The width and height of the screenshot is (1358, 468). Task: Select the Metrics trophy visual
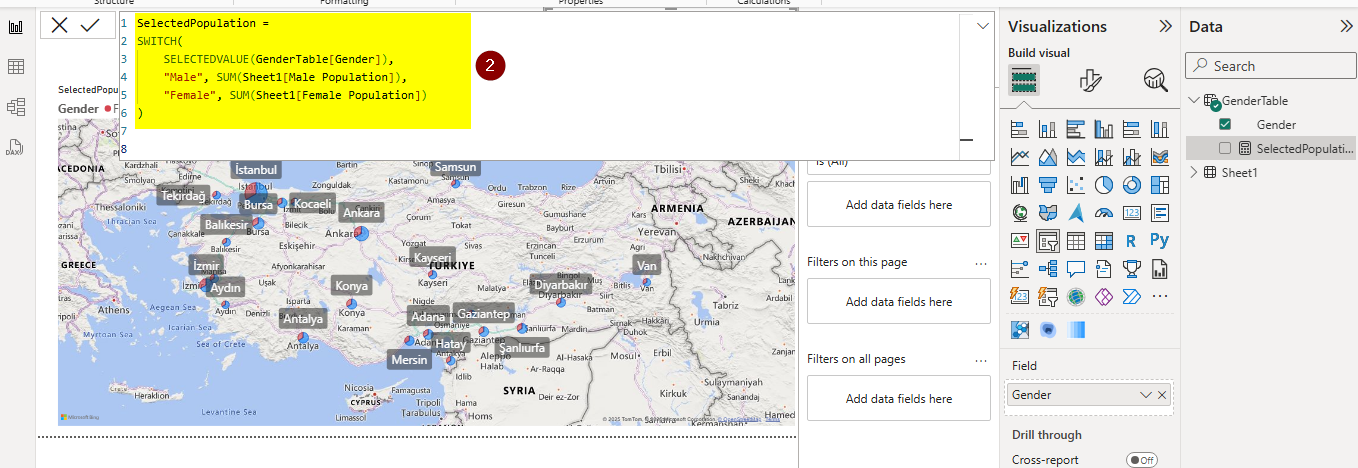(x=1132, y=269)
